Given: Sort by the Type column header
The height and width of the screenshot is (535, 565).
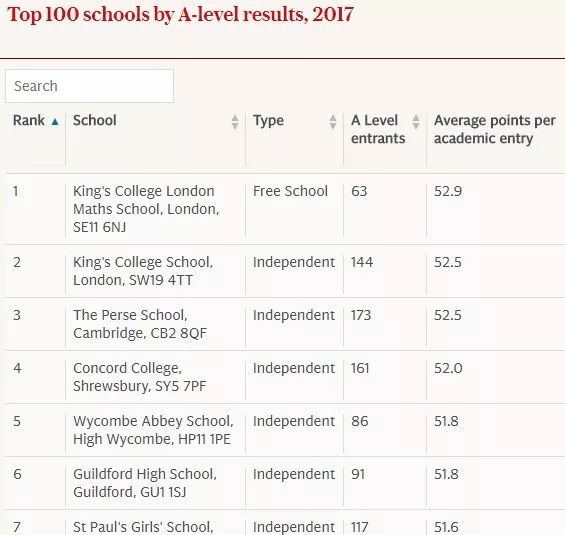Looking at the screenshot, I should 268,120.
